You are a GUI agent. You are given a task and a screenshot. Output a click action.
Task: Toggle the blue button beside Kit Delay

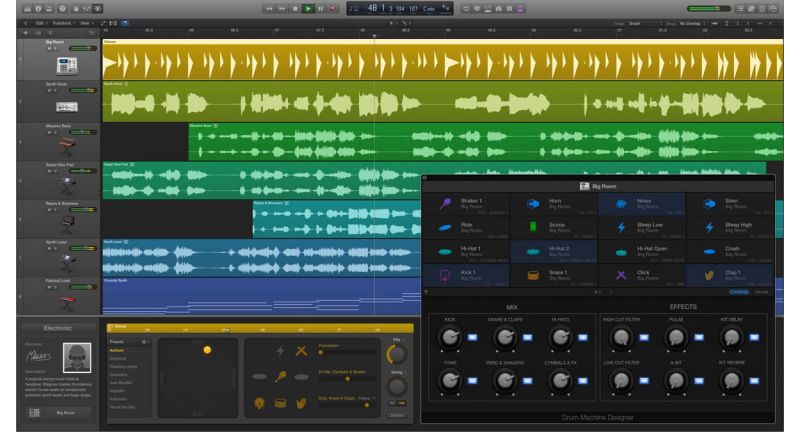[754, 337]
